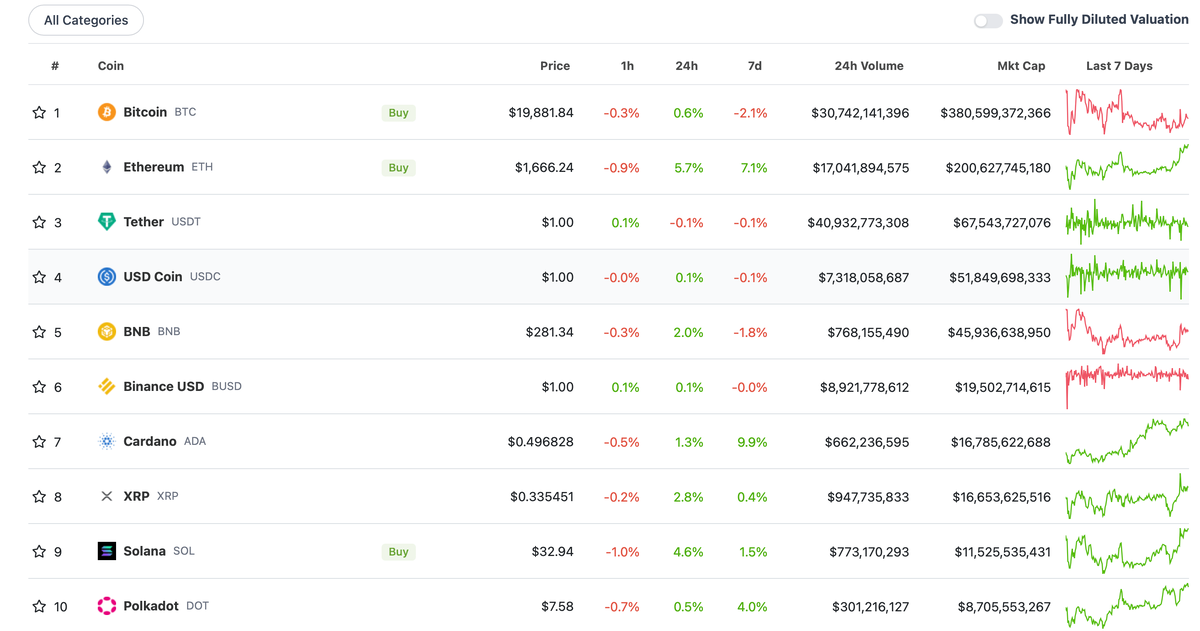Select Ethereum price $1,666.24
1200x631 pixels.
544,168
